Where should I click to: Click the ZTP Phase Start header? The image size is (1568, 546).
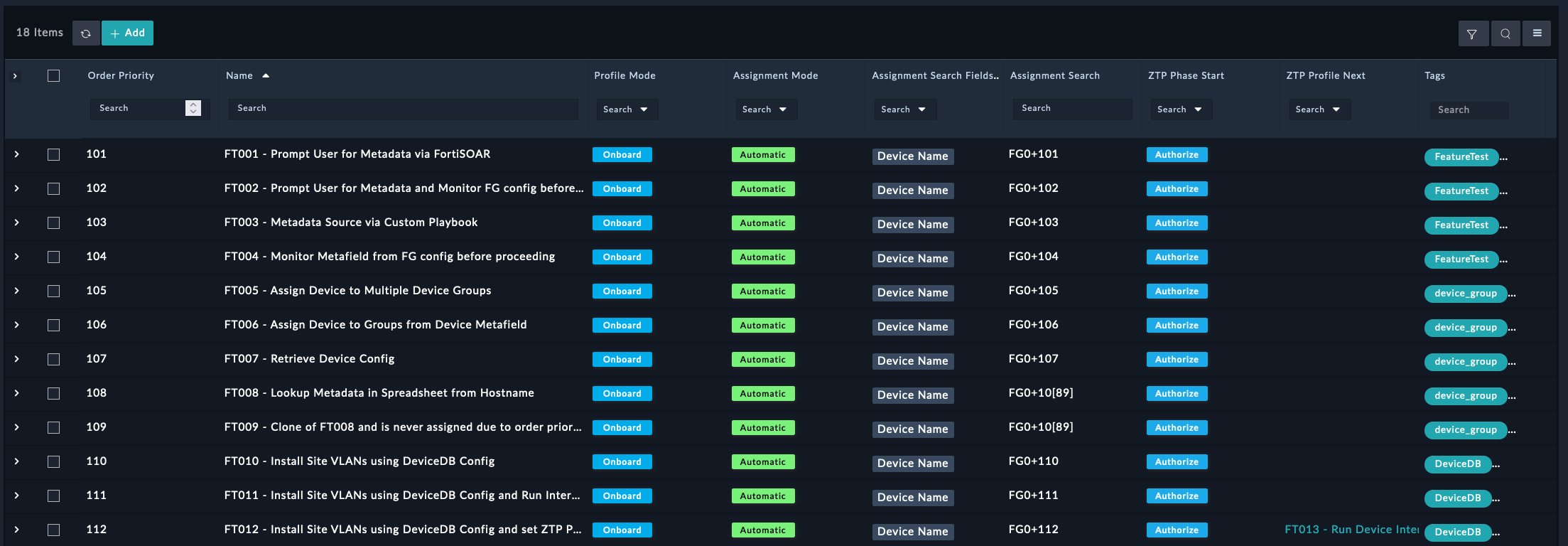[1186, 75]
